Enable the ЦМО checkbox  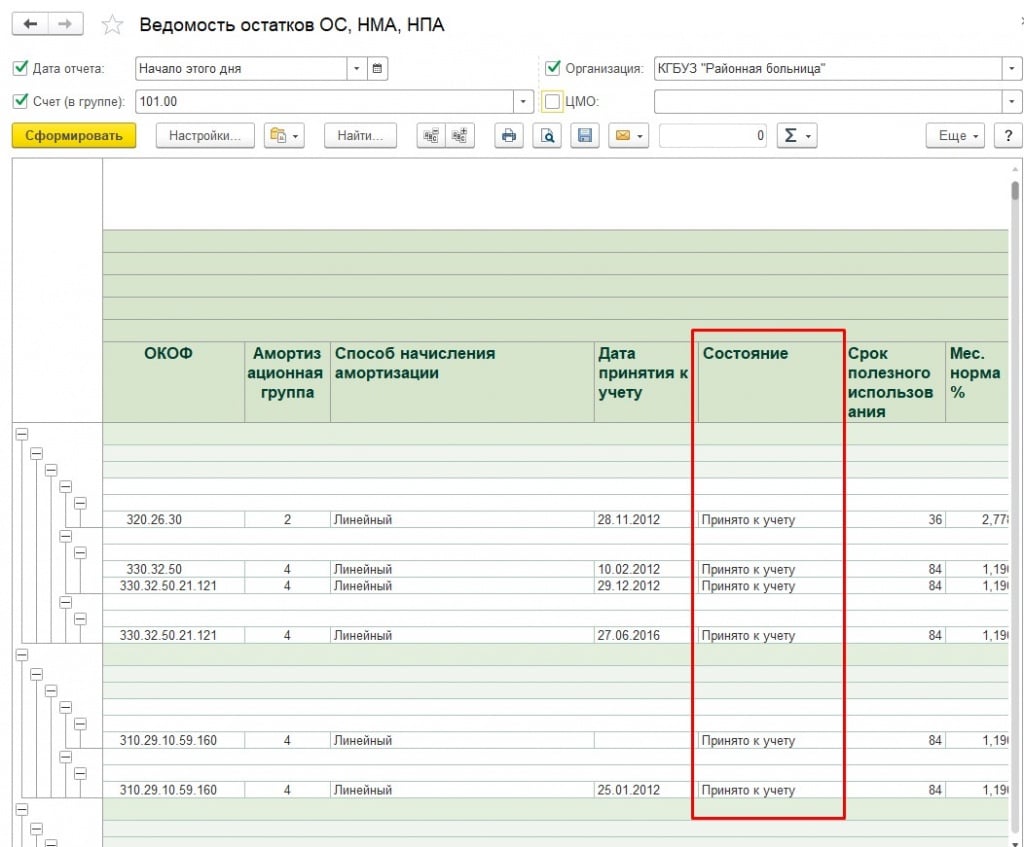[553, 102]
